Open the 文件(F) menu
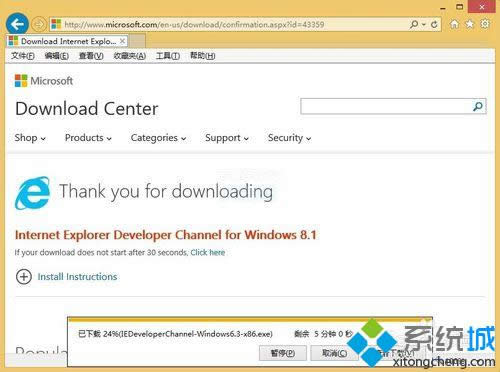Screen dimensions: 500x372 (23, 56)
